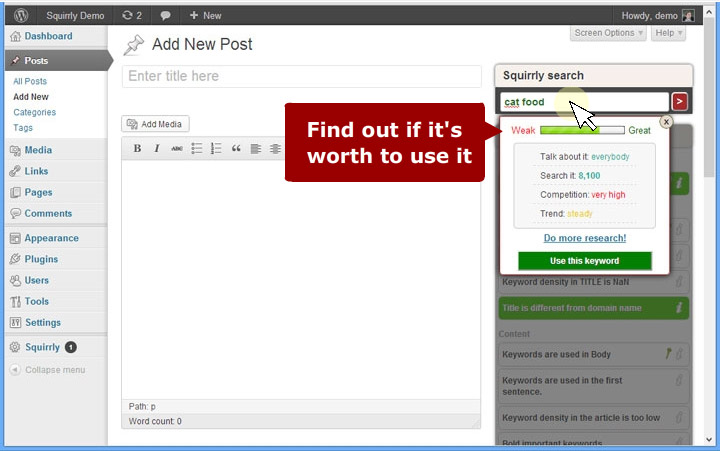The width and height of the screenshot is (720, 451).
Task: Click Add Media button
Action: [x=155, y=124]
